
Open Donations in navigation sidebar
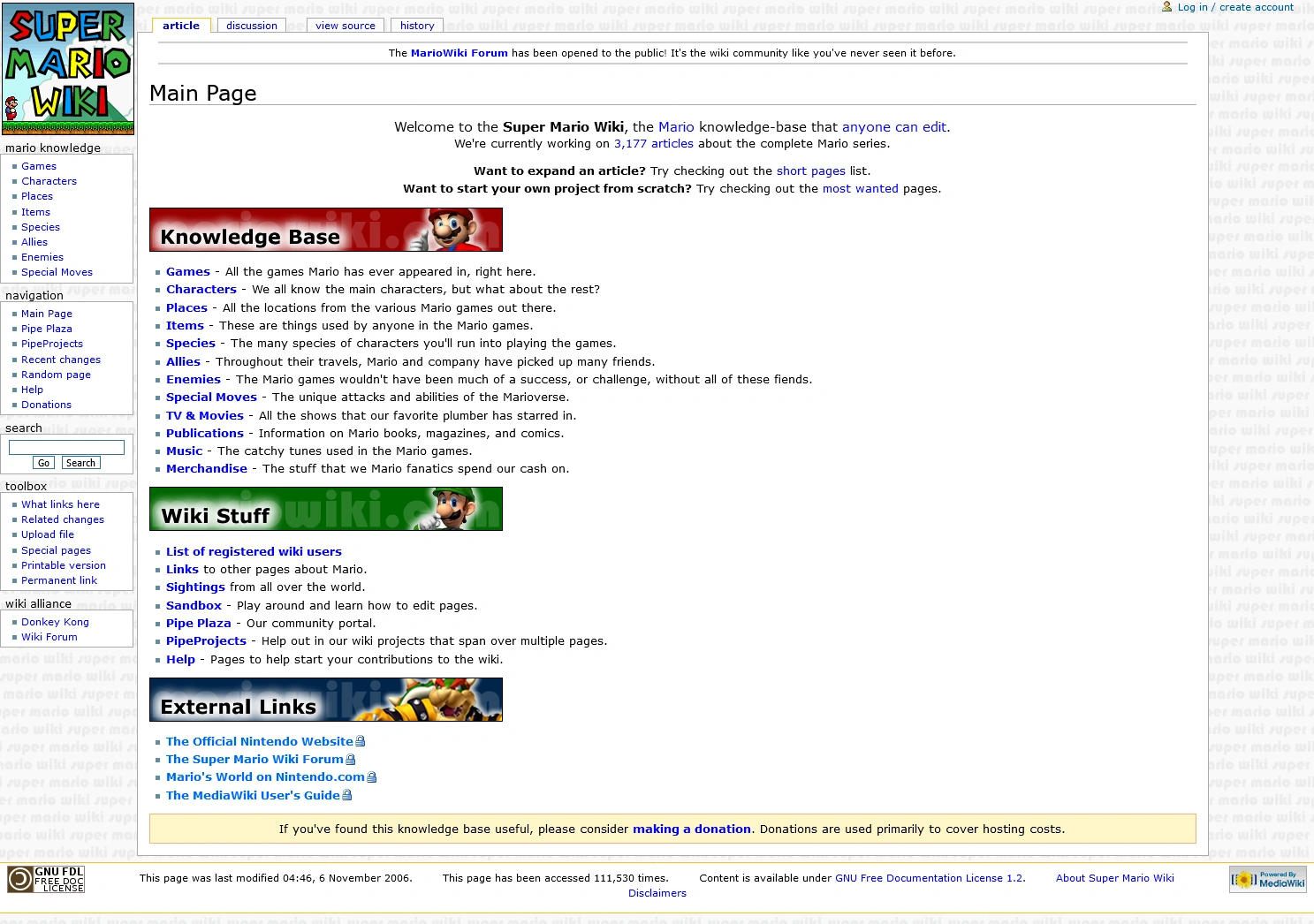(47, 405)
